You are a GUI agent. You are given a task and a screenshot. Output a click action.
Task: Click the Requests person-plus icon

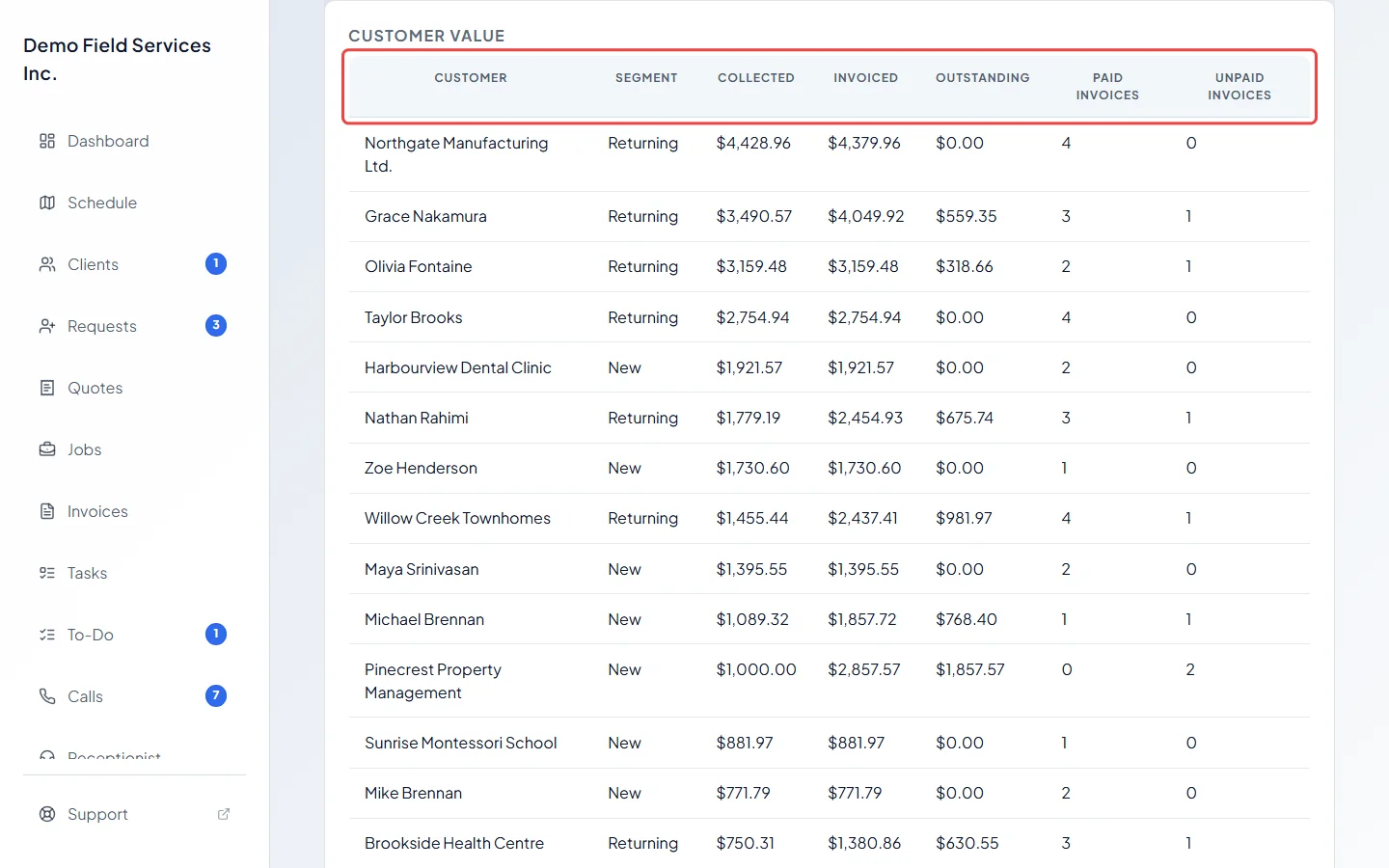[47, 326]
